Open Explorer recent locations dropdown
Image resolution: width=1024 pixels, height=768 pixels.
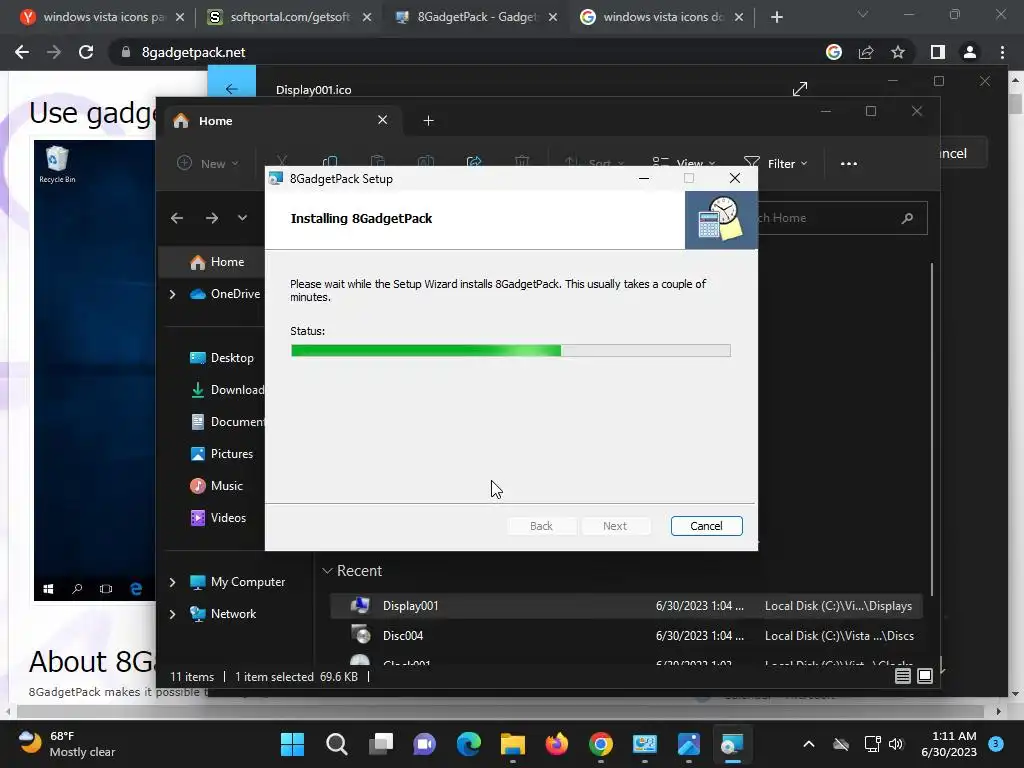click(242, 218)
